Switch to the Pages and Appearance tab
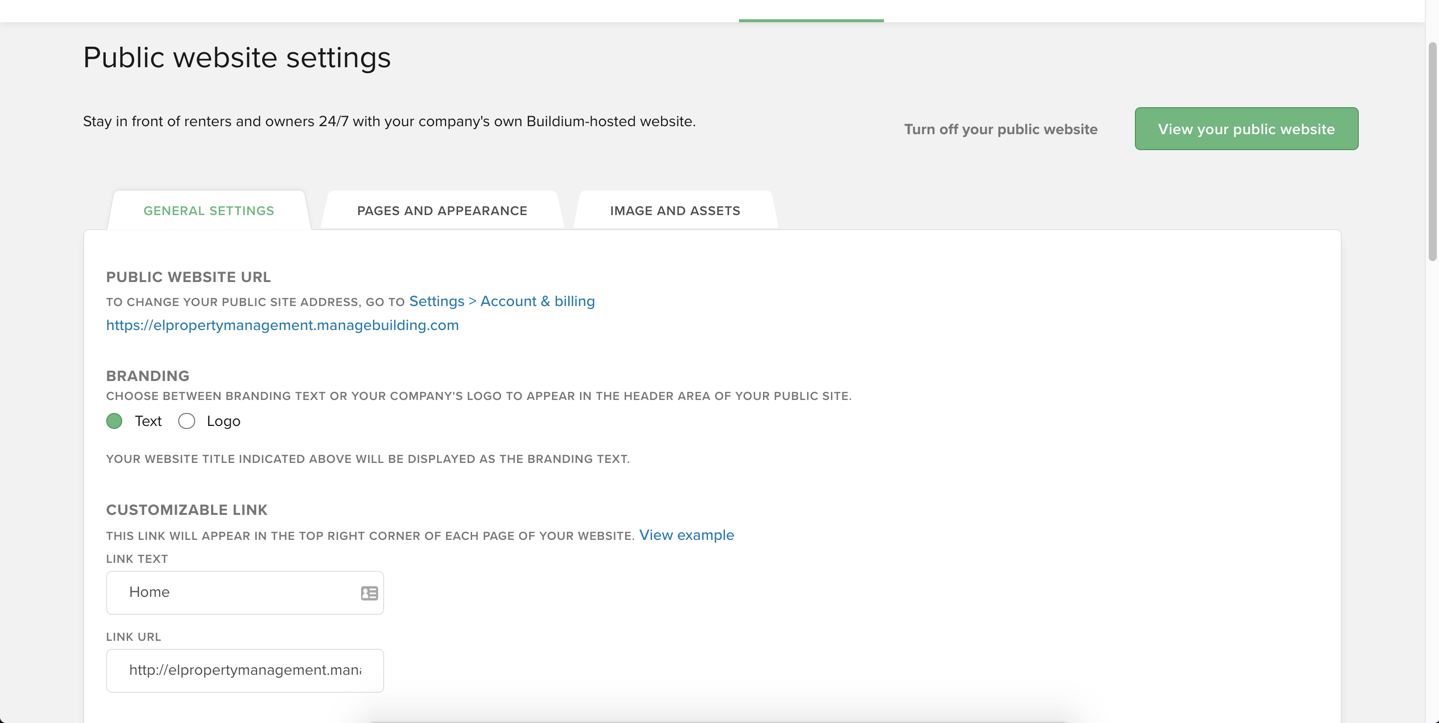 (442, 210)
